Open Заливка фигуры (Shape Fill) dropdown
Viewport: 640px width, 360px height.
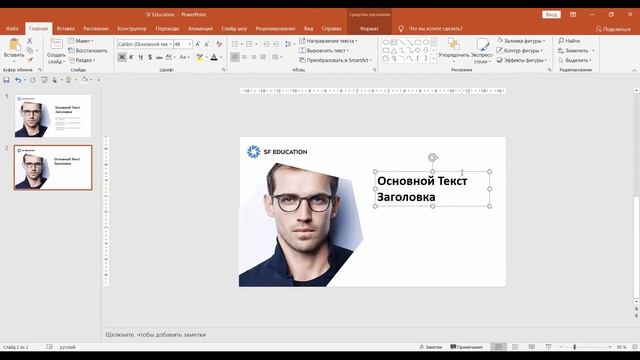521,41
